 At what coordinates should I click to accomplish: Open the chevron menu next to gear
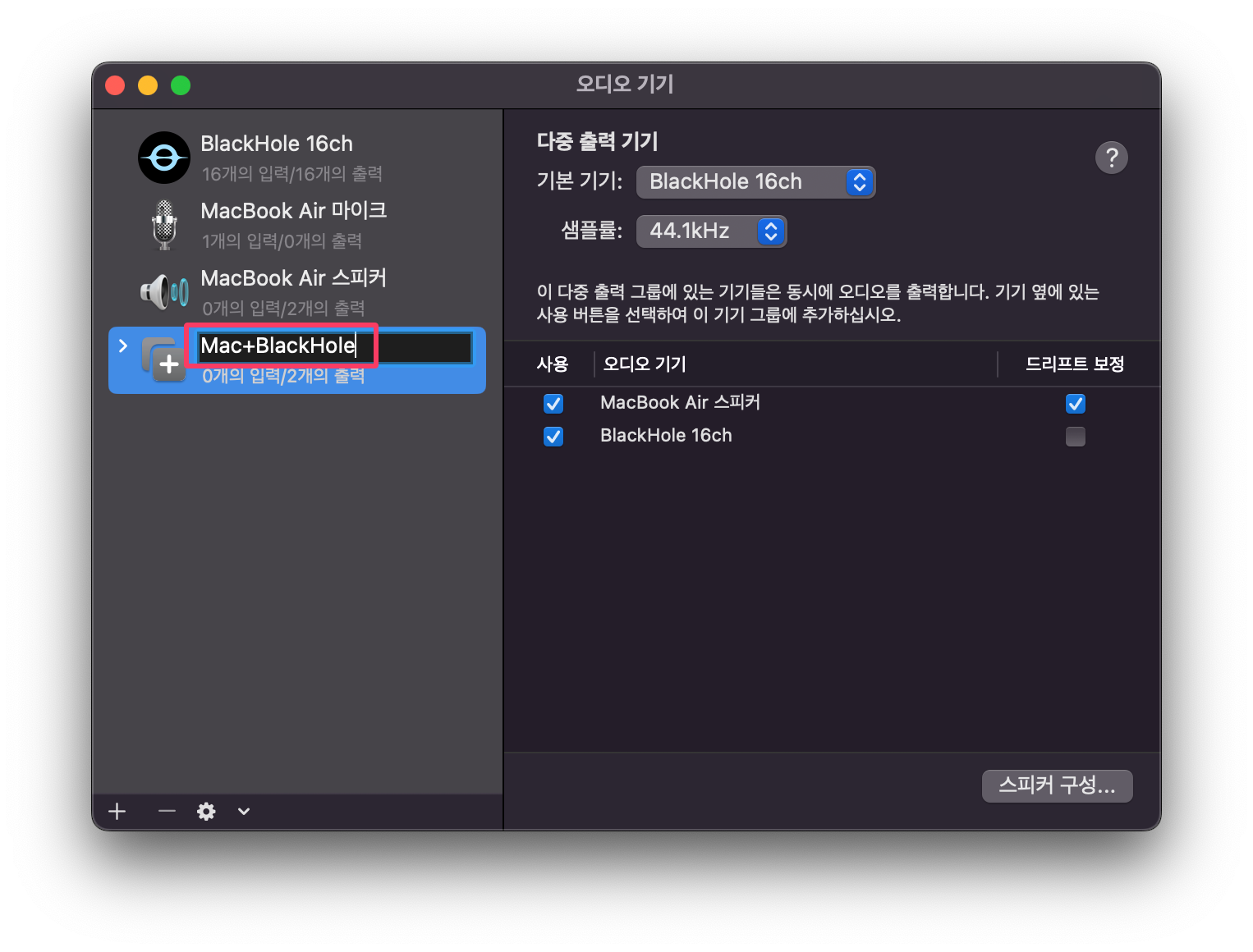tap(244, 812)
